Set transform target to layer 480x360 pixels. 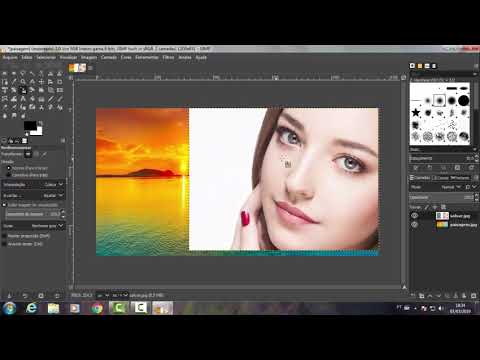(x=28, y=154)
